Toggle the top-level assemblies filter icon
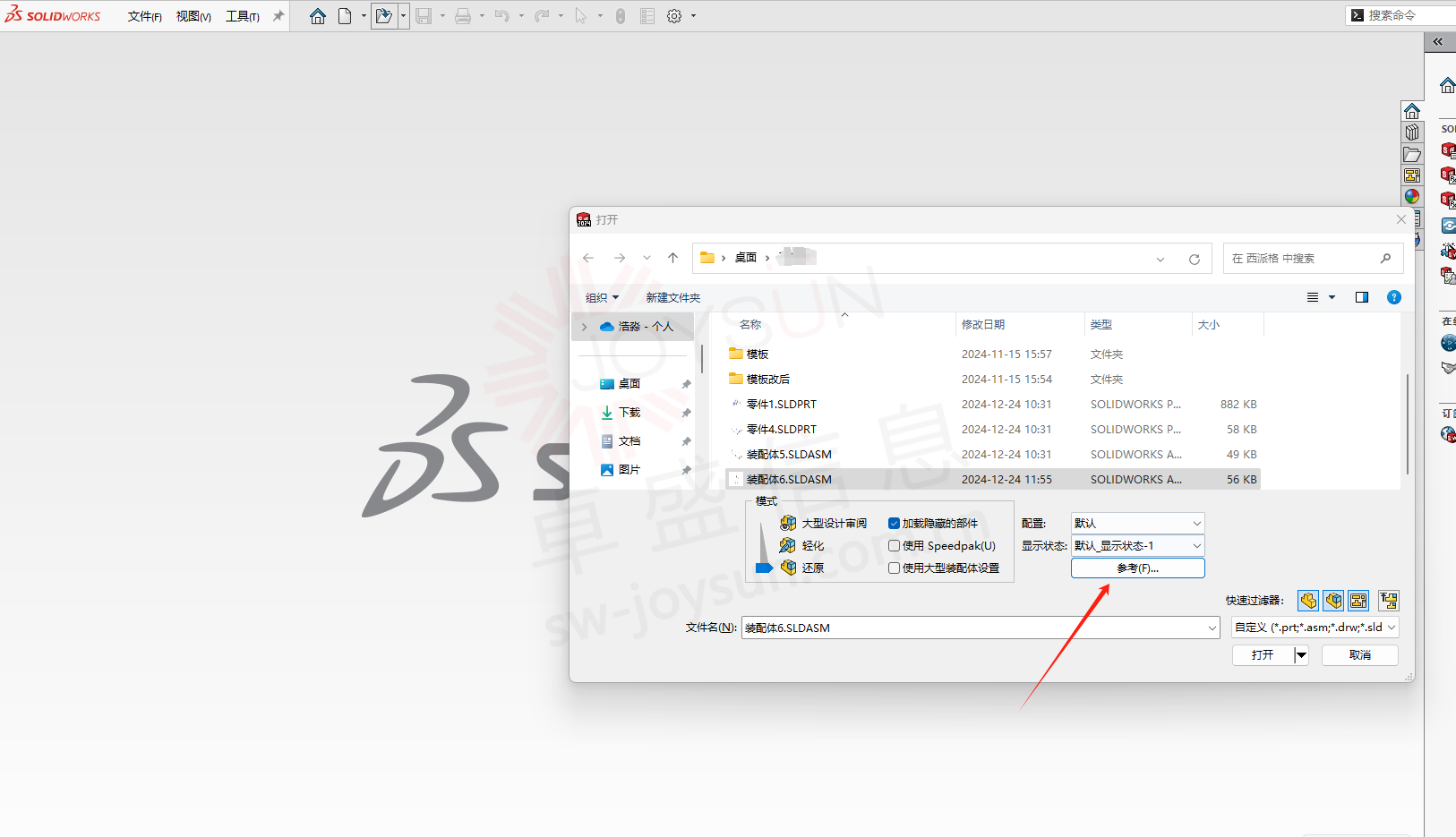This screenshot has height=837, width=1456. pyautogui.click(x=1389, y=601)
